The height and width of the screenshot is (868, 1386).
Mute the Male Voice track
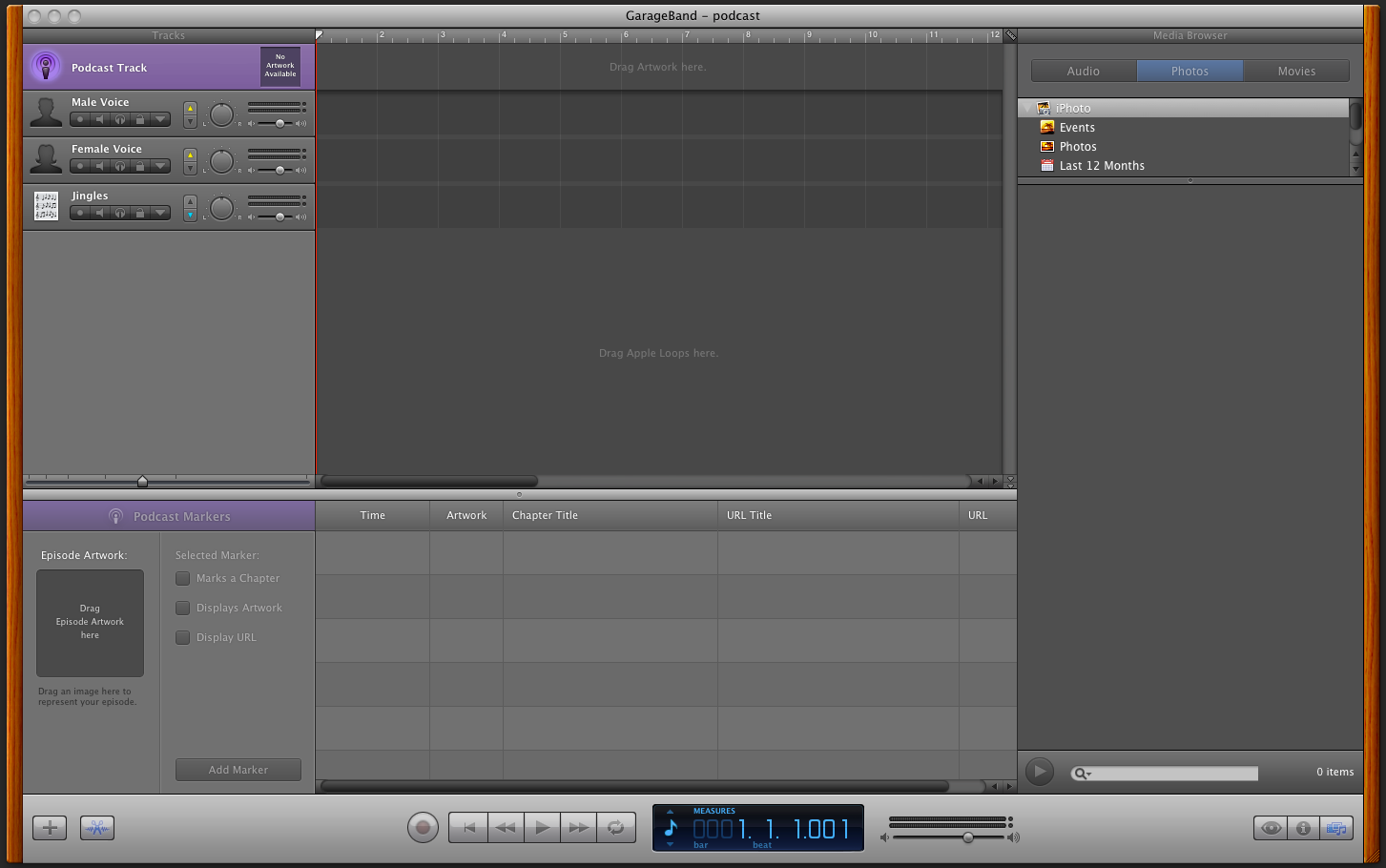(99, 119)
